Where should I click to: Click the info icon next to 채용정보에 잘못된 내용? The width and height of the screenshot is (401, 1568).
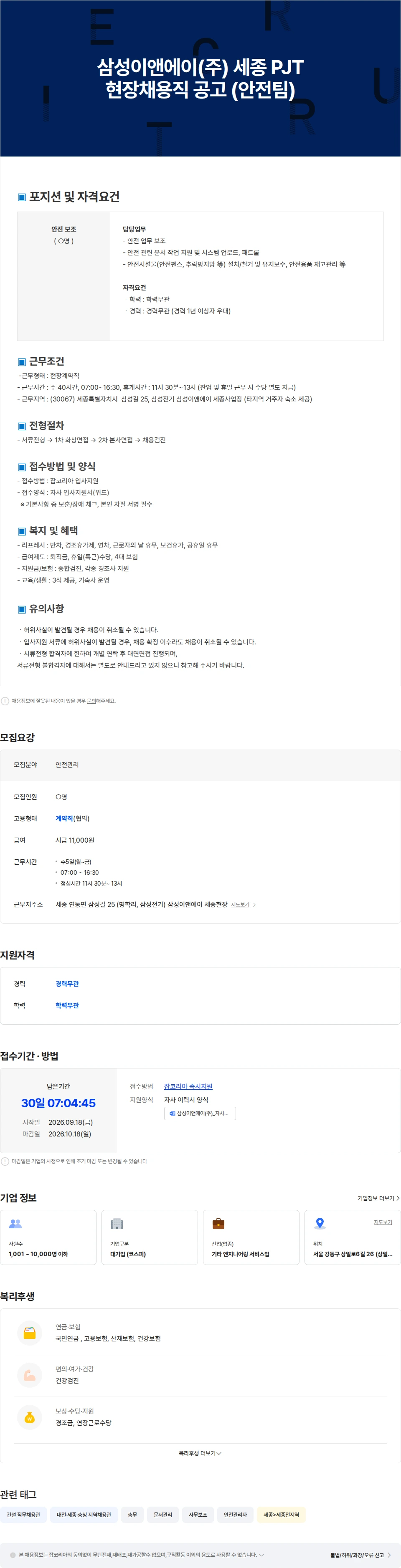click(5, 701)
